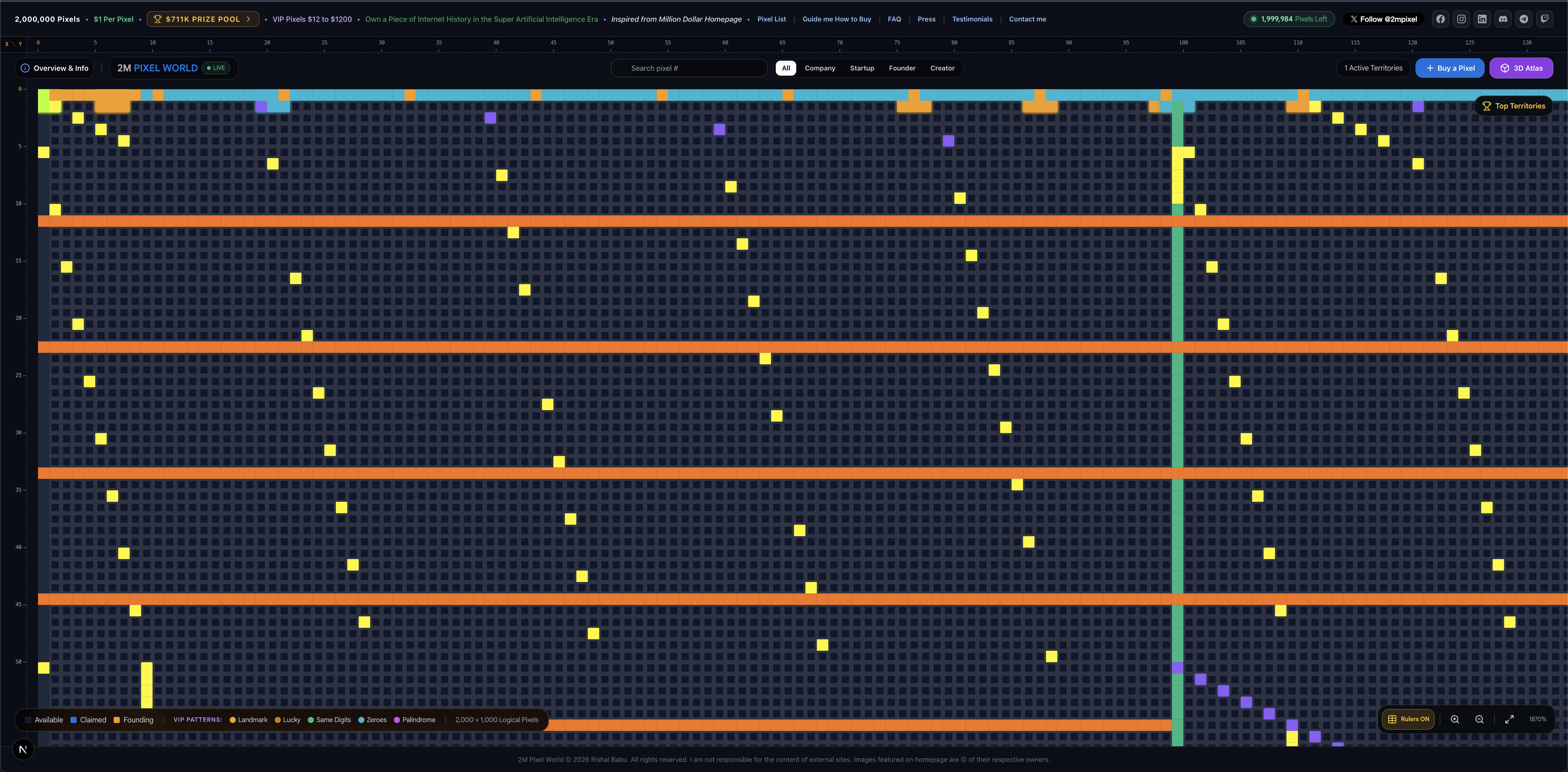
Task: Open the LinkedIn social link
Action: coord(1482,19)
